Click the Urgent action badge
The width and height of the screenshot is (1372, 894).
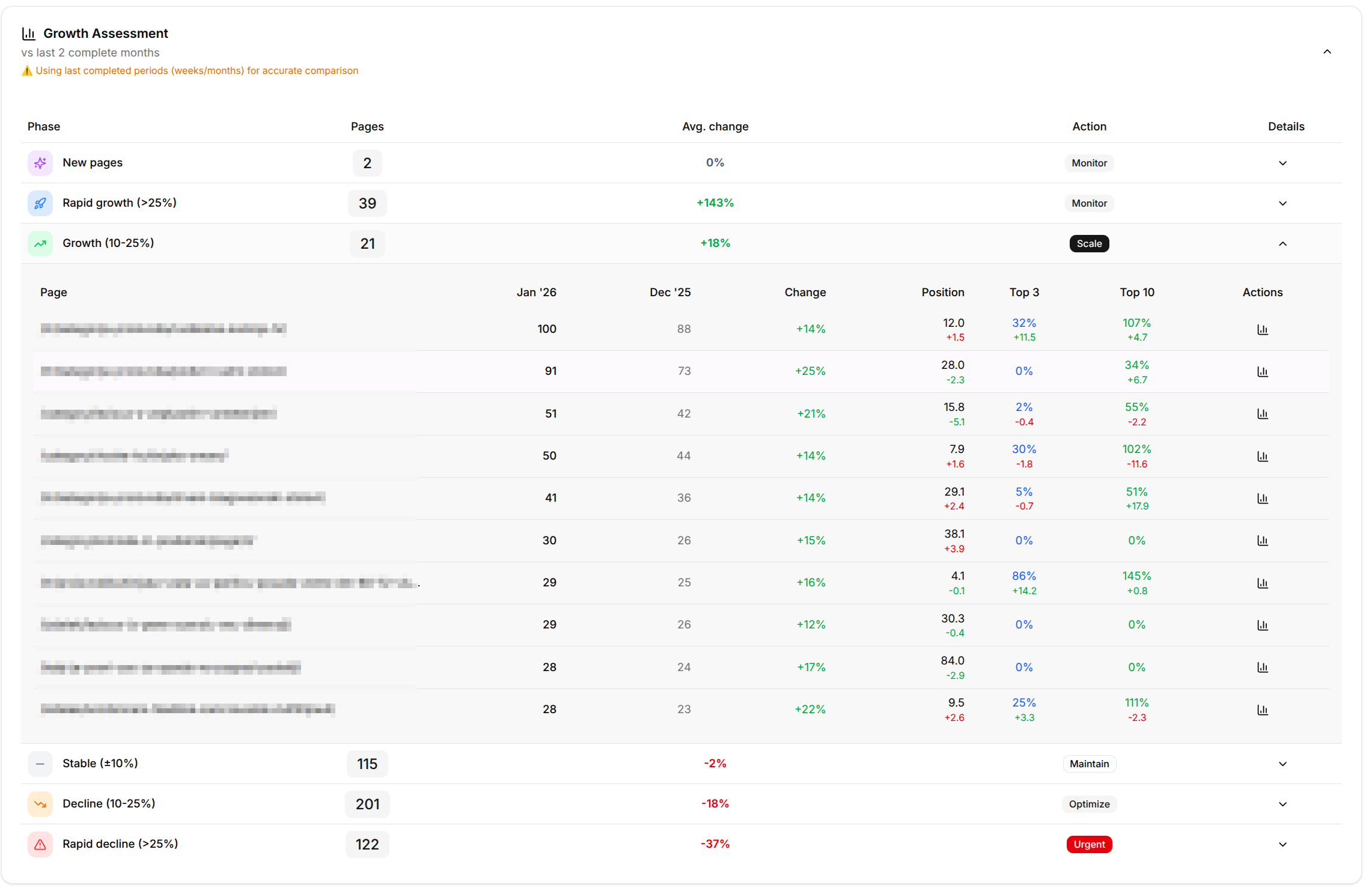(1089, 844)
